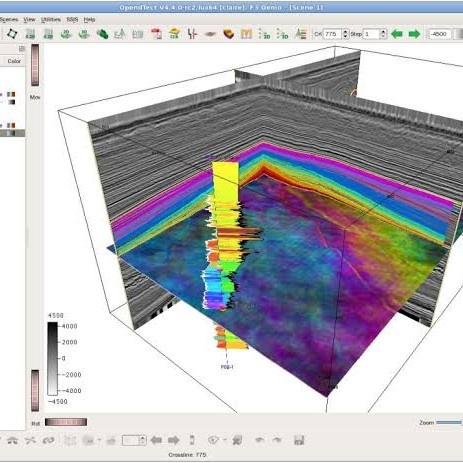This screenshot has width=463, height=463.
Task: Click the flat horizon slab icon
Action: (x=210, y=34)
